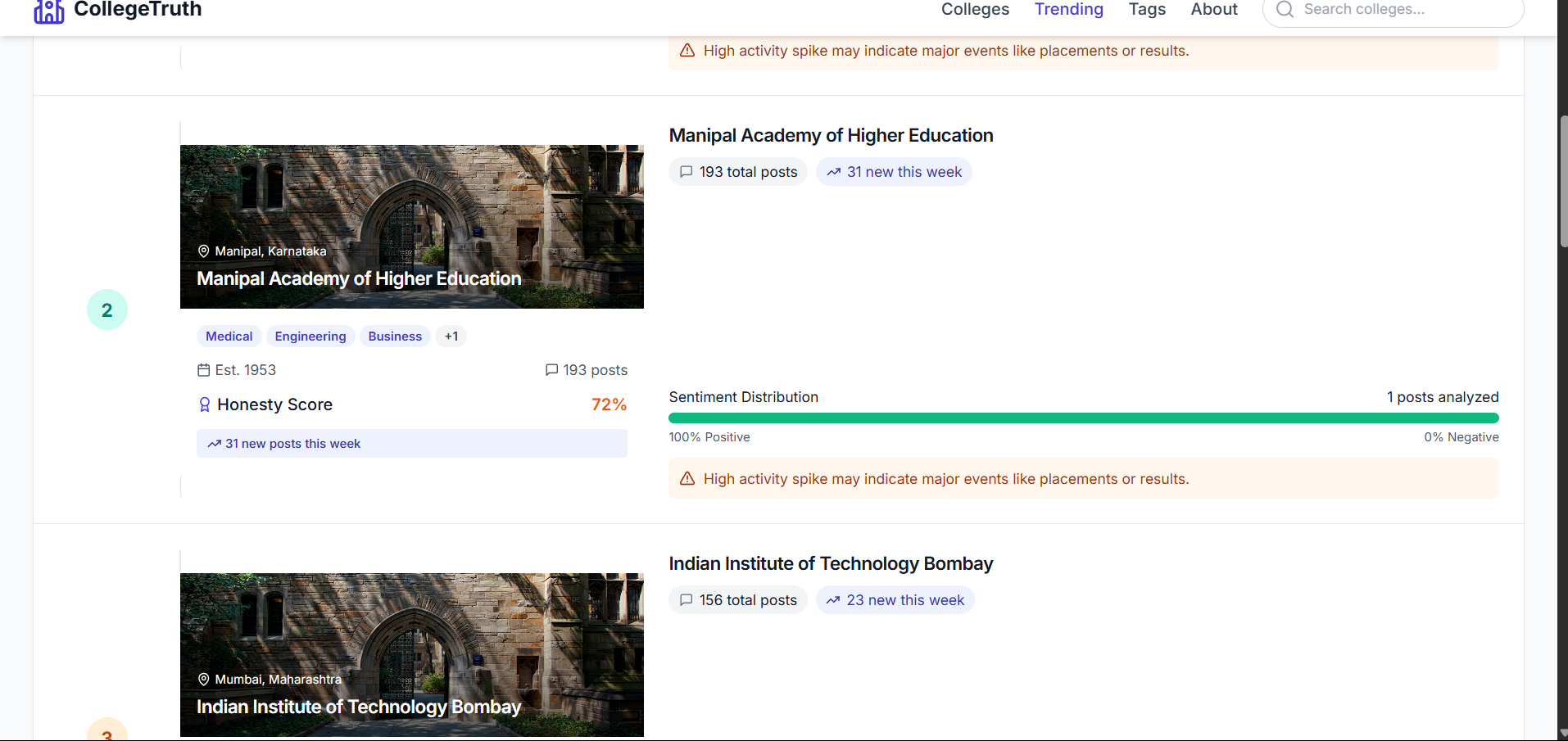
Task: Click the 193 posts count text
Action: pos(596,370)
